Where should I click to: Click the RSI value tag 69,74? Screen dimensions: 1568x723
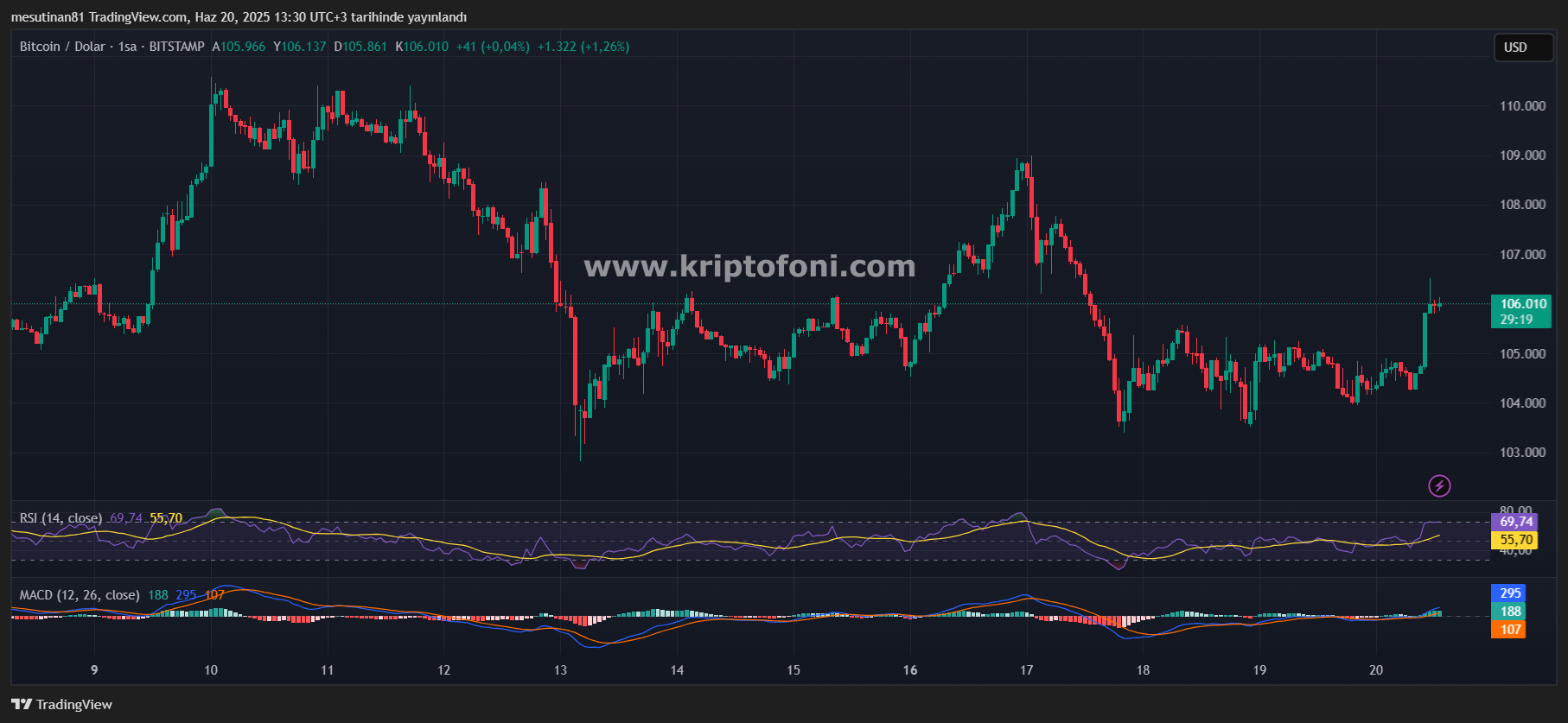click(x=1514, y=522)
